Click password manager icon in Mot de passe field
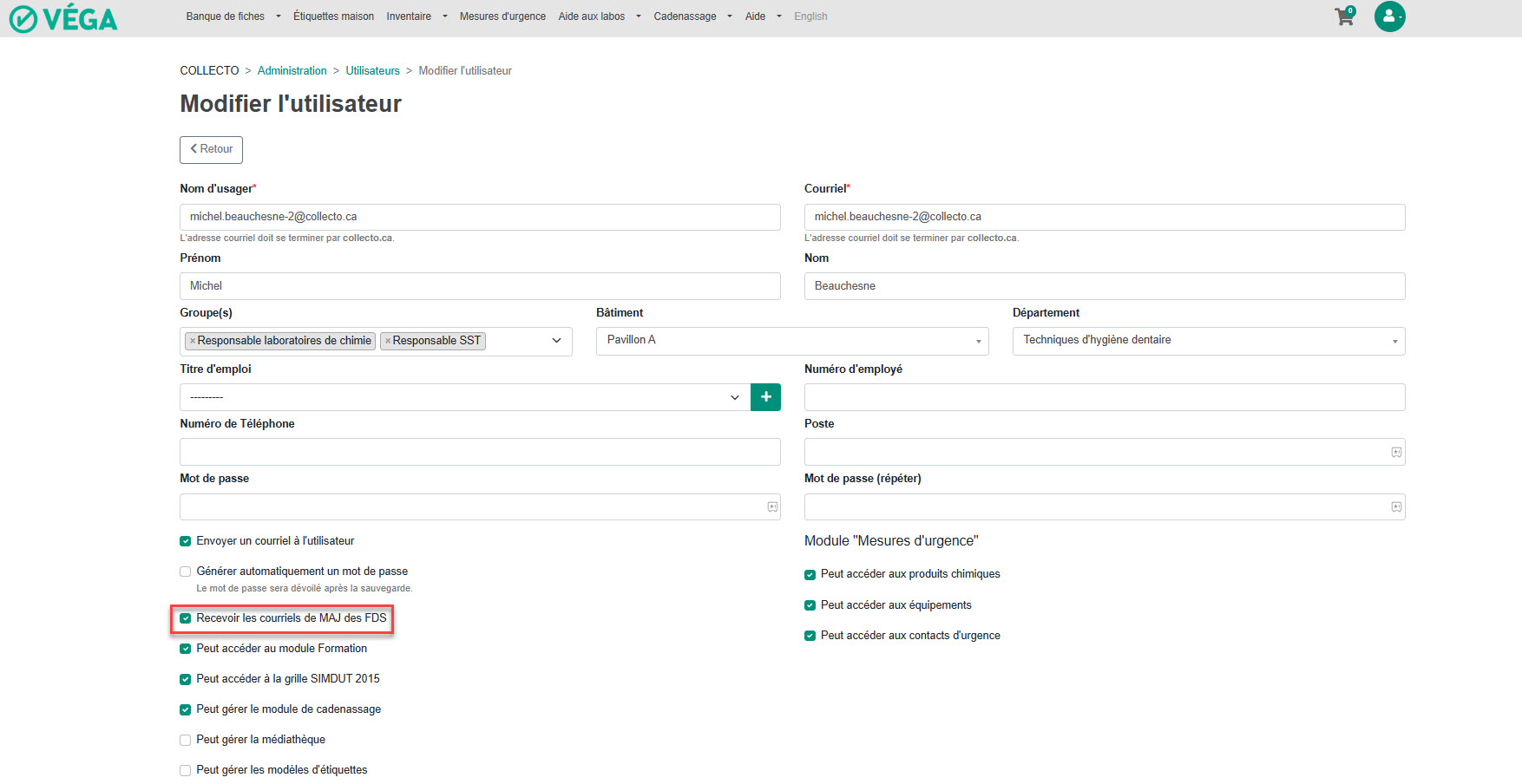 pos(772,507)
